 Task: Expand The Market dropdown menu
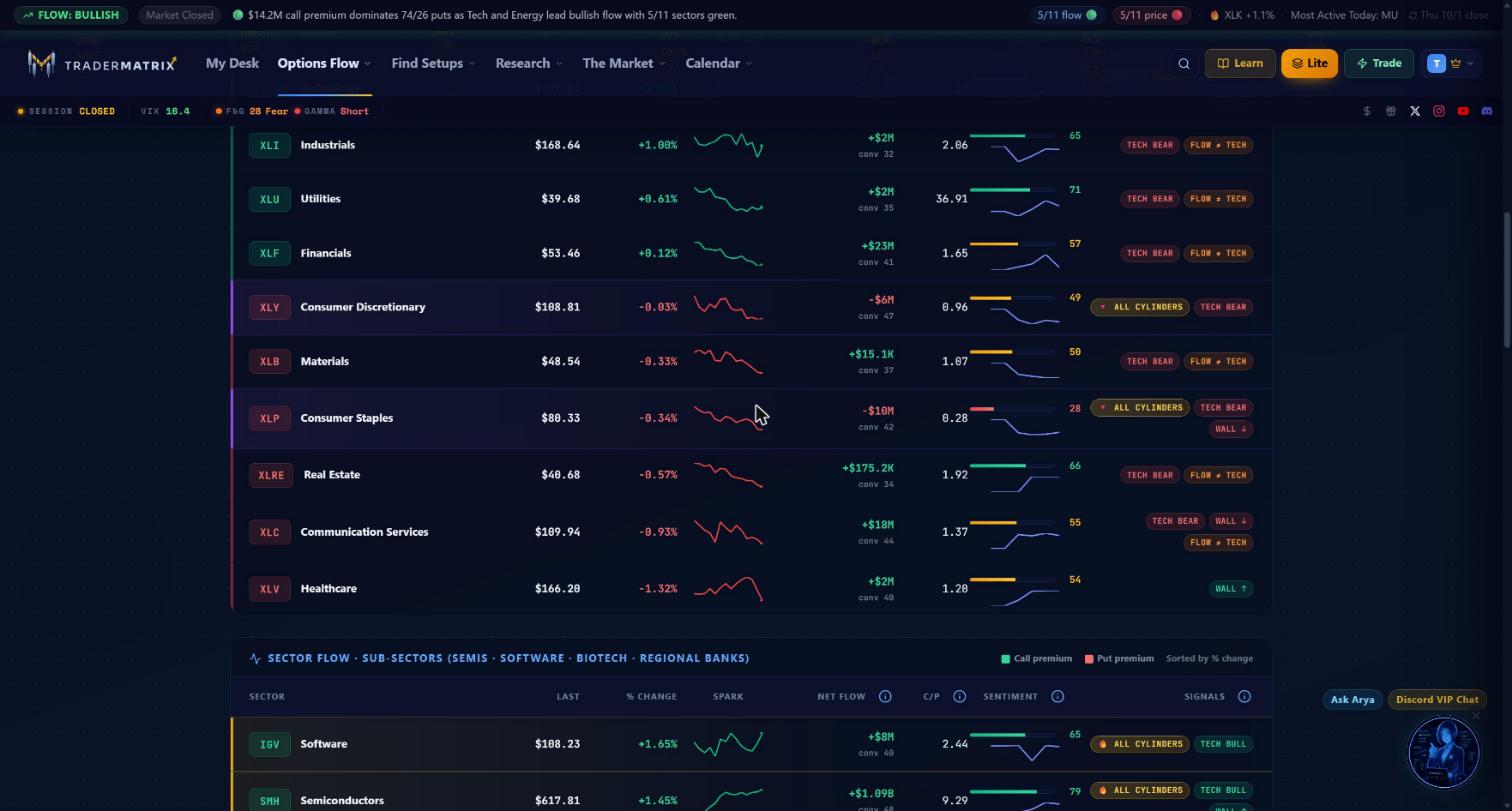[x=623, y=64]
